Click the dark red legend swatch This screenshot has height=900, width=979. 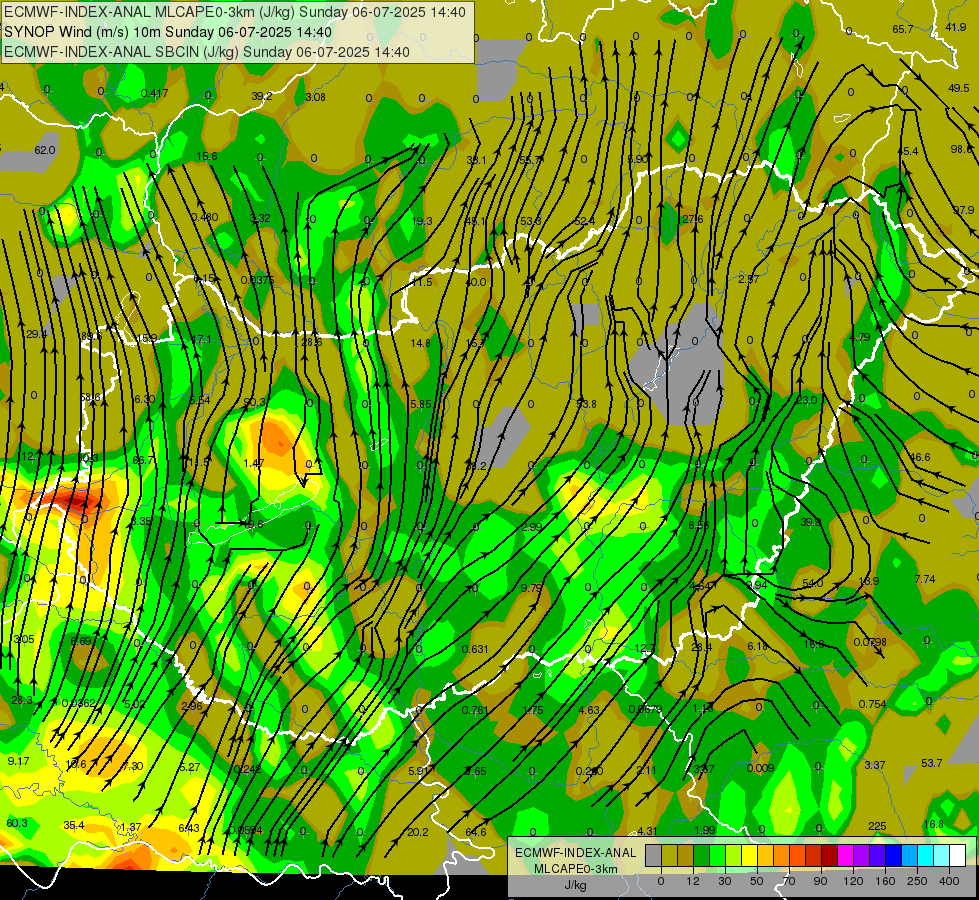click(x=829, y=856)
